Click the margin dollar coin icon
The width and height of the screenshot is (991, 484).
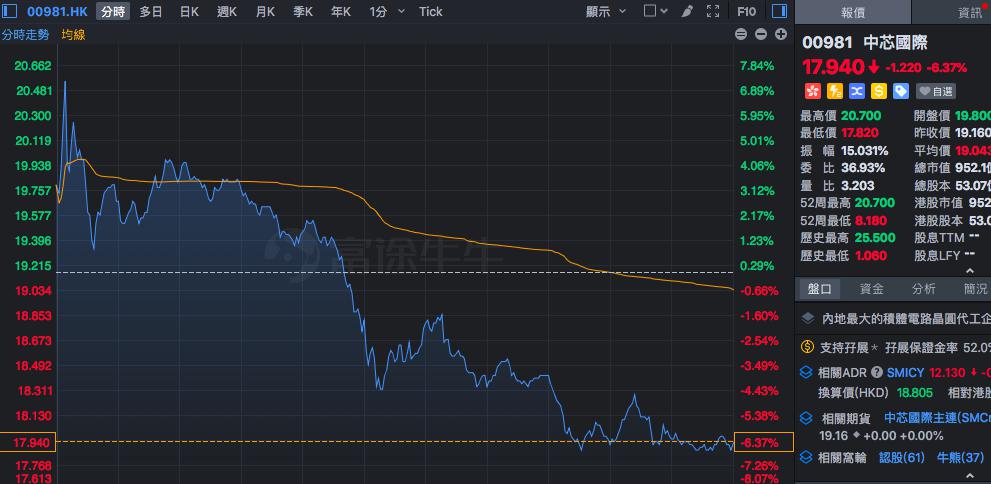pyautogui.click(x=807, y=347)
